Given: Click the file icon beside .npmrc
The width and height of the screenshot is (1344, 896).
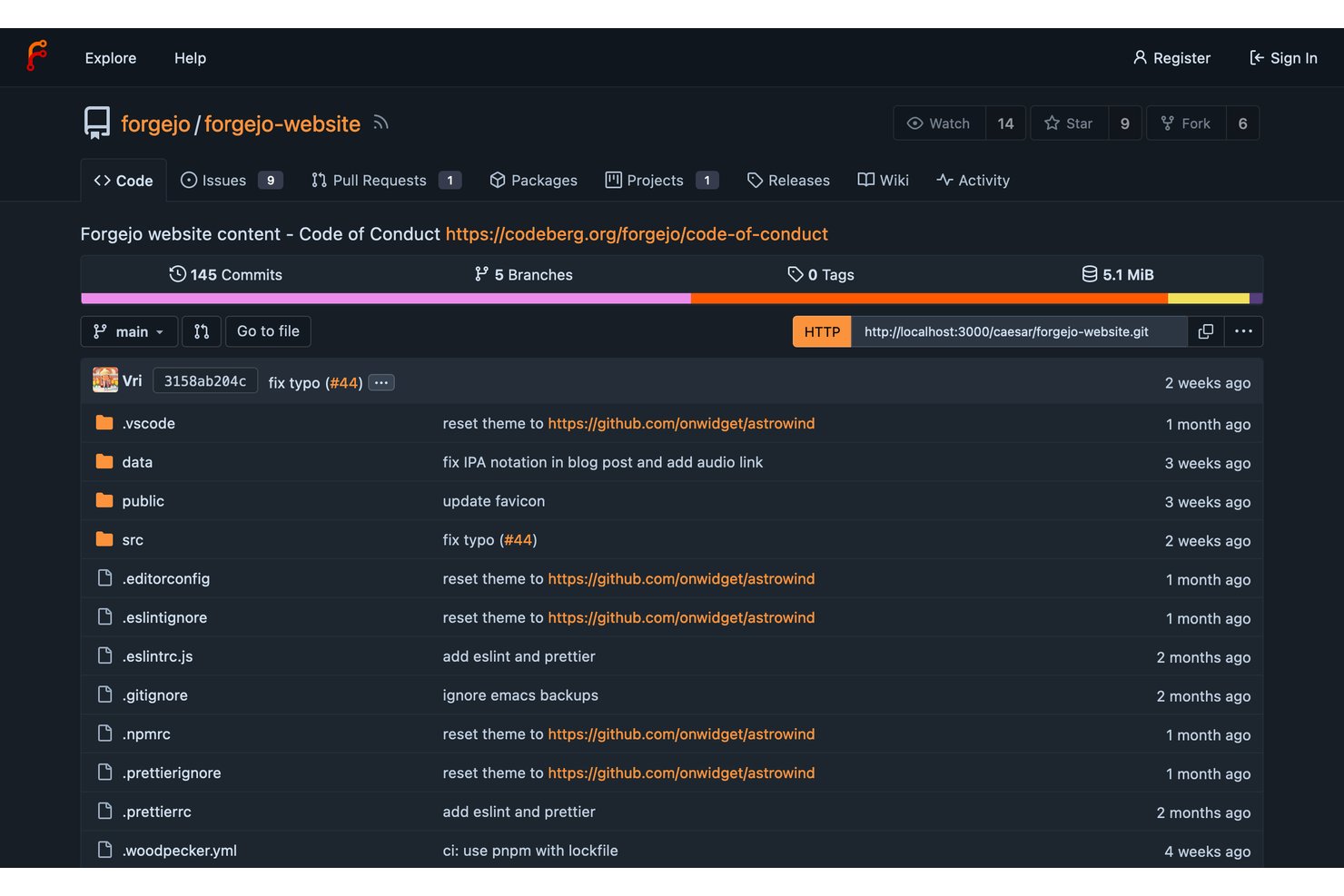Looking at the screenshot, I should [x=105, y=733].
